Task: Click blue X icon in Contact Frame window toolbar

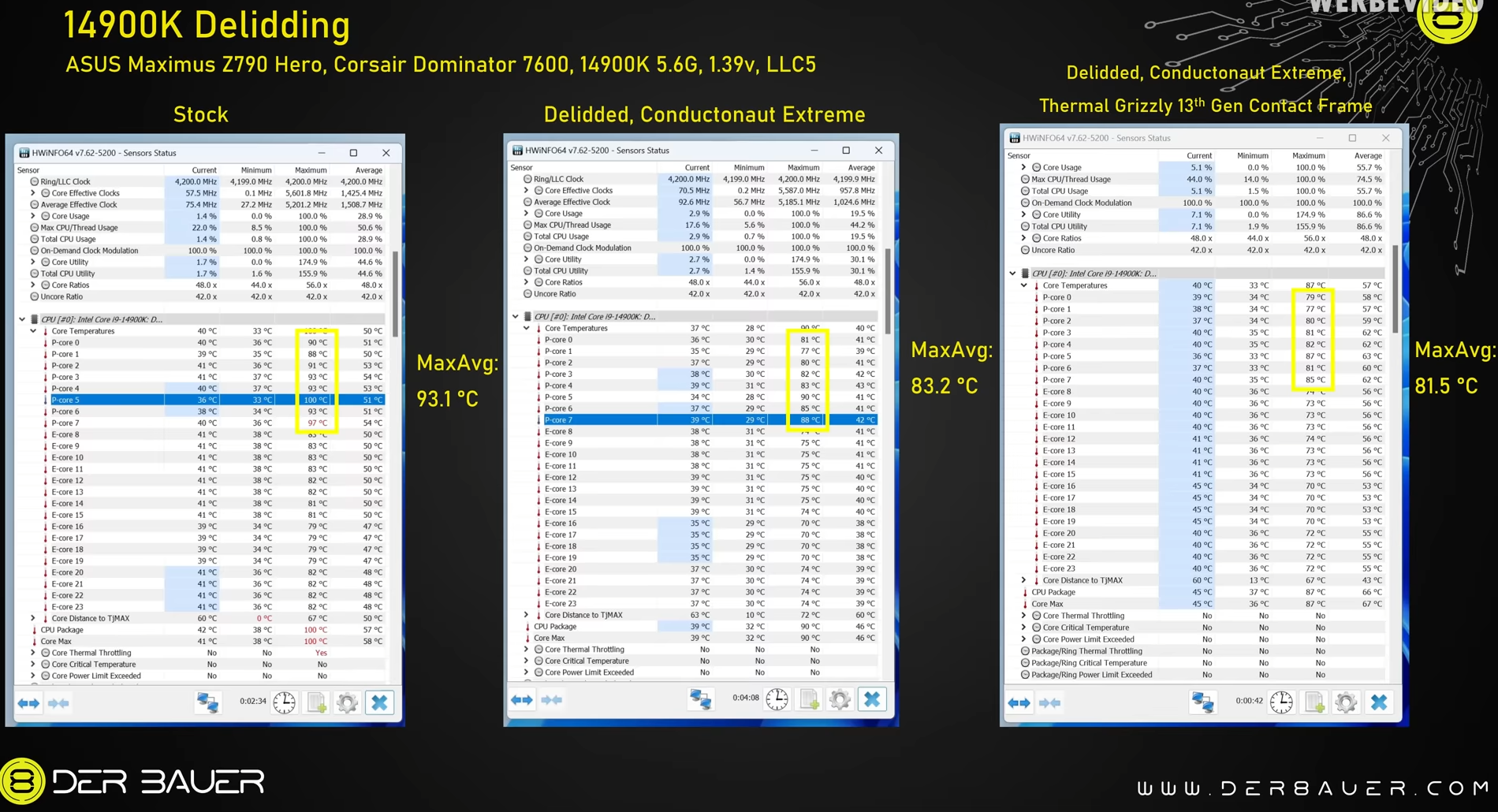Action: pyautogui.click(x=1378, y=702)
